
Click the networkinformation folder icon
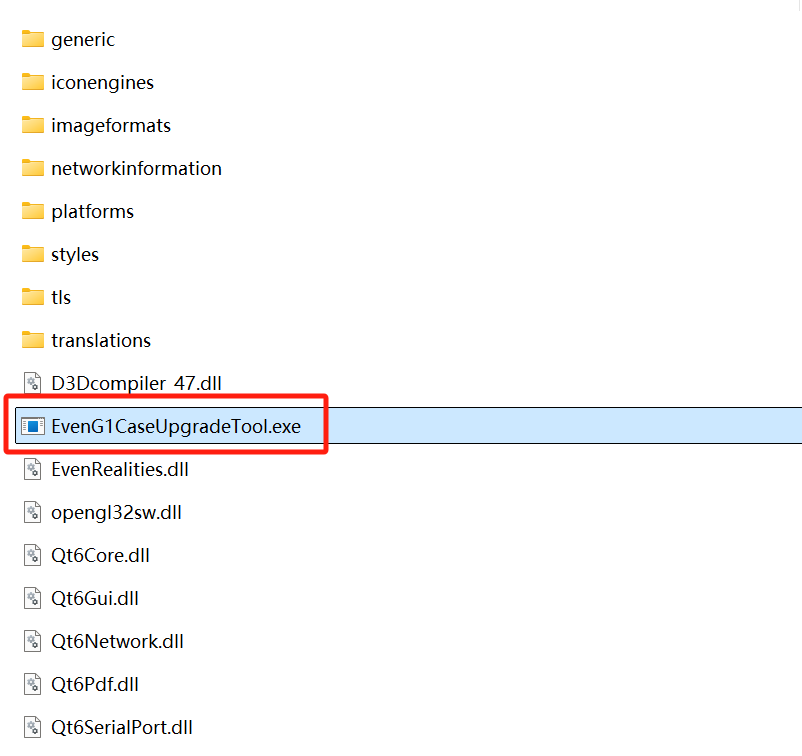[x=33, y=168]
